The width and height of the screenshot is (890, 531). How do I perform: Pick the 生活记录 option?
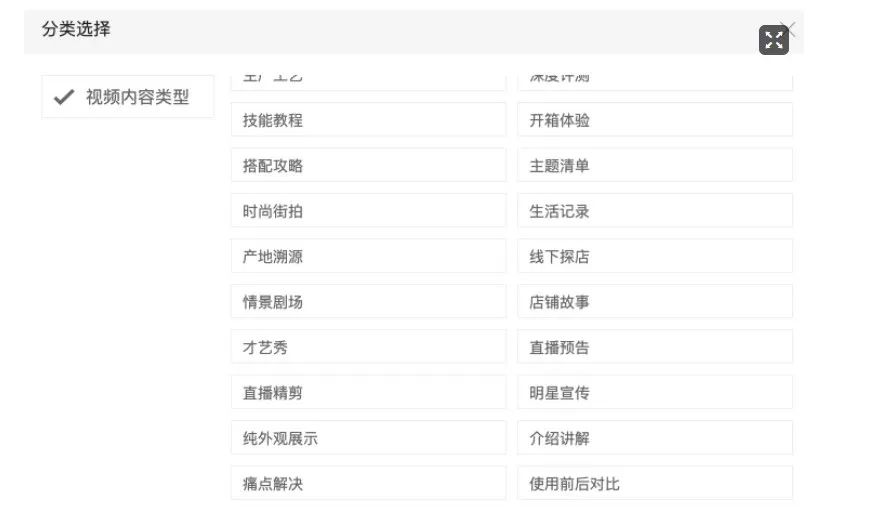tap(655, 211)
